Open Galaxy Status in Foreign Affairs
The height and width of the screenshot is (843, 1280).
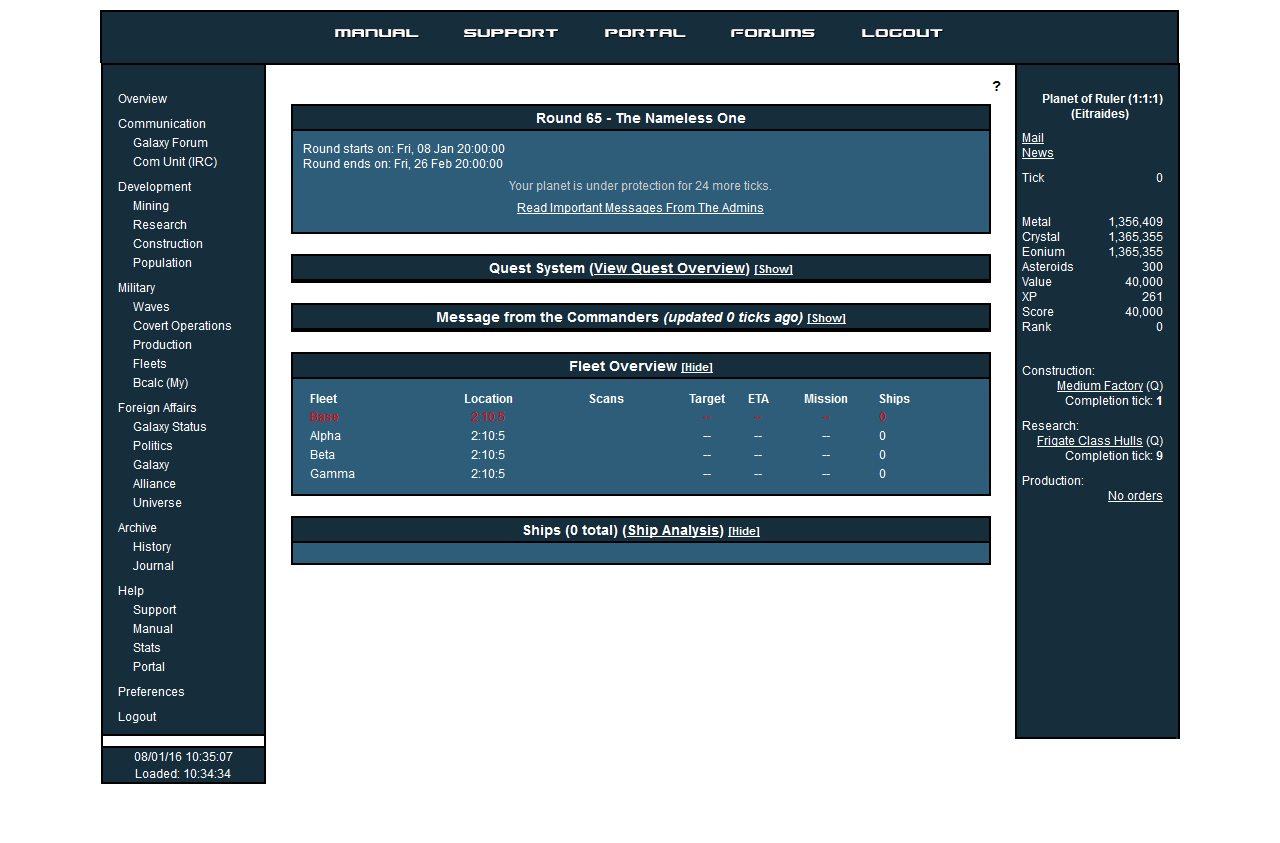170,427
